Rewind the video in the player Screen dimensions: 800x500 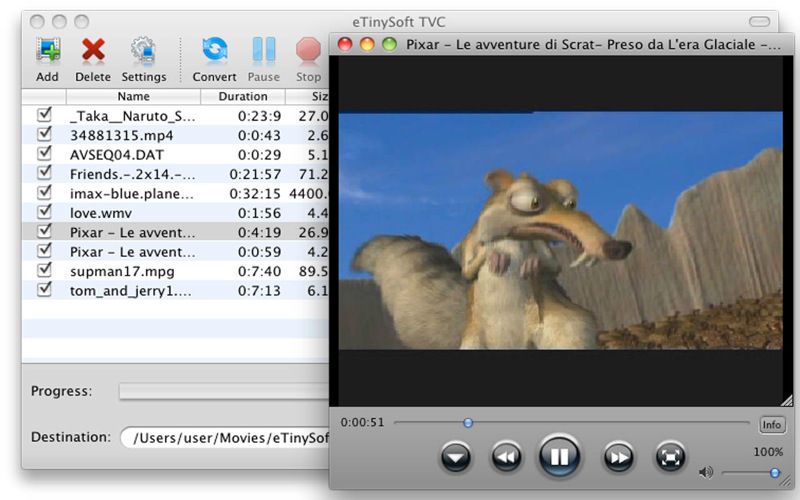click(506, 457)
